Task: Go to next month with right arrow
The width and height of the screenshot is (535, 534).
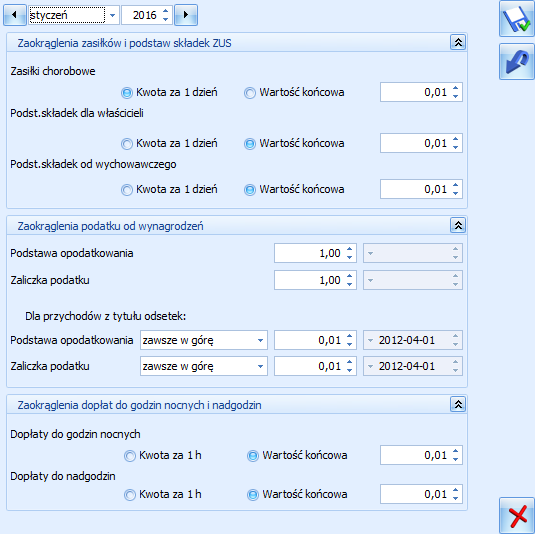Action: [186, 15]
